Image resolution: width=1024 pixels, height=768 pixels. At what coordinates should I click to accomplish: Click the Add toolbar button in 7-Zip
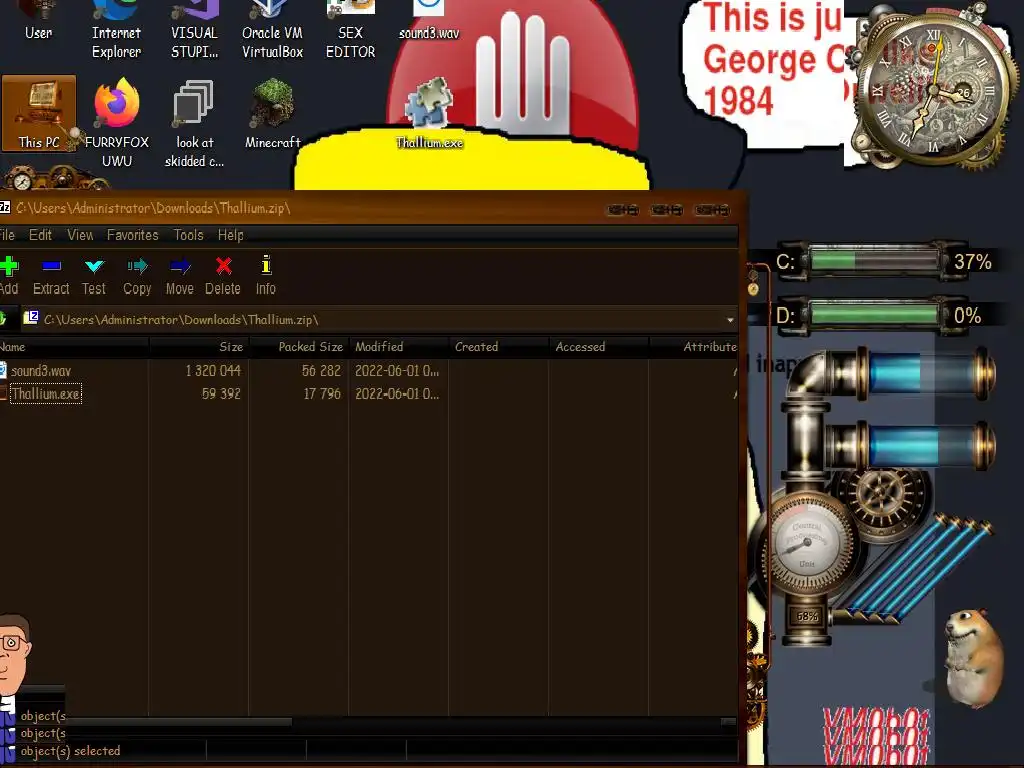8,276
